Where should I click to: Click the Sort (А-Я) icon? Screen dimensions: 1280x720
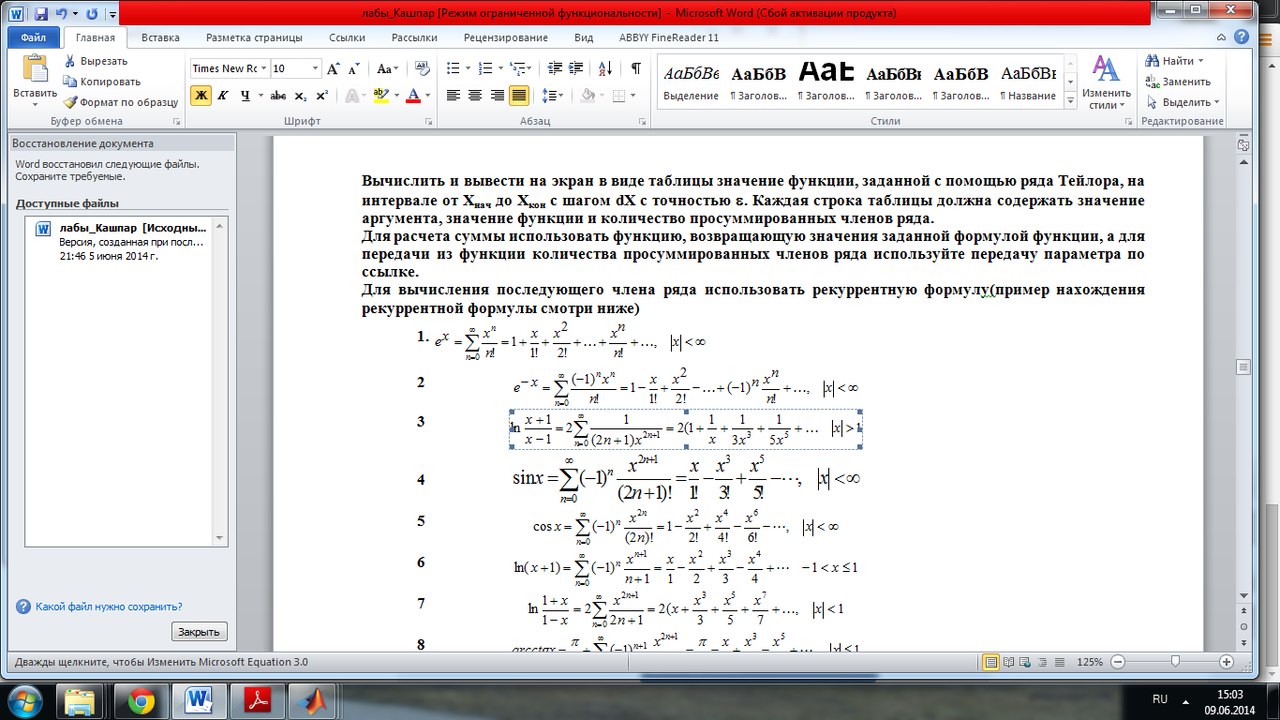(x=607, y=69)
